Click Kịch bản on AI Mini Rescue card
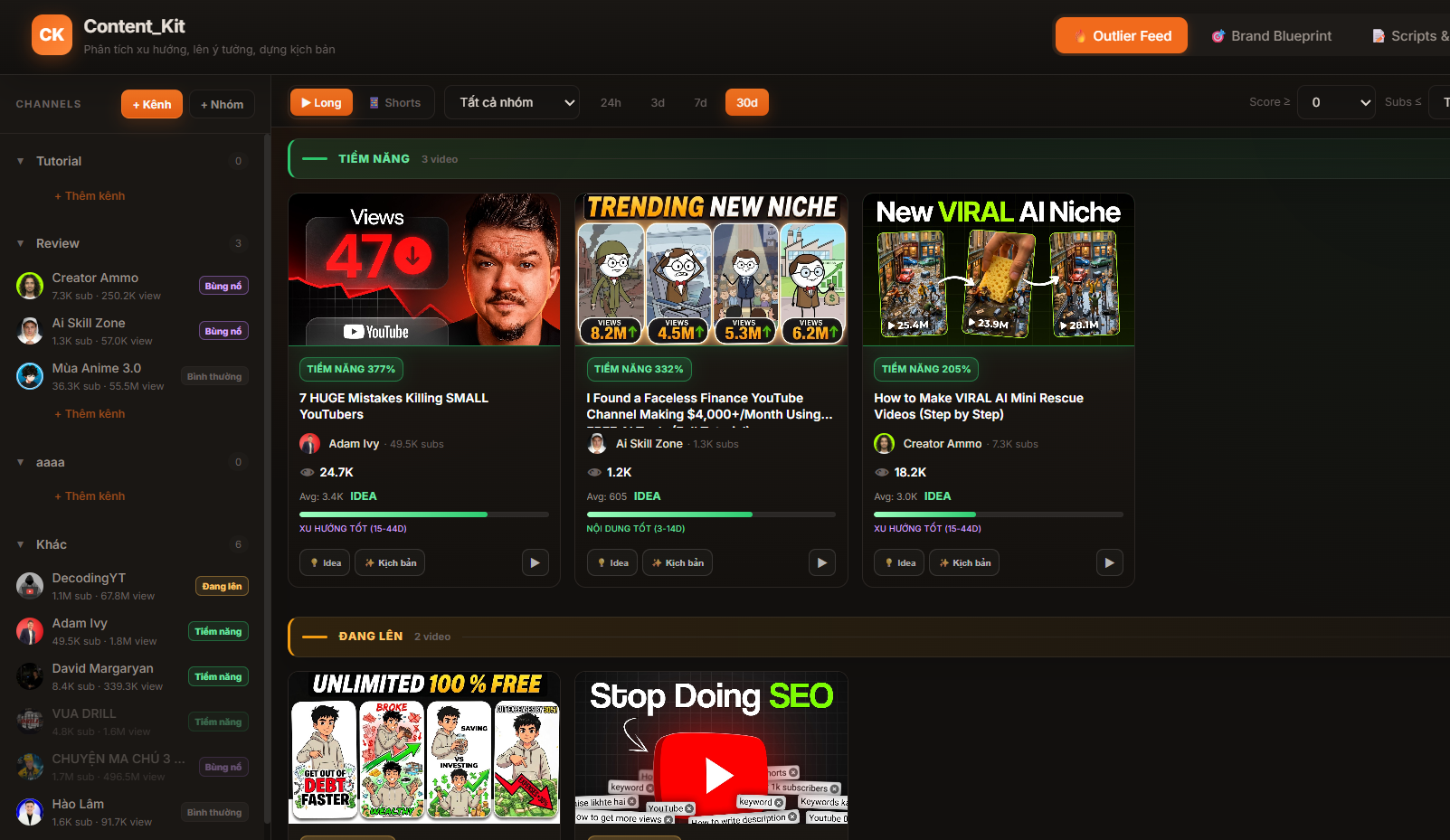This screenshot has height=840, width=1450. 964,562
